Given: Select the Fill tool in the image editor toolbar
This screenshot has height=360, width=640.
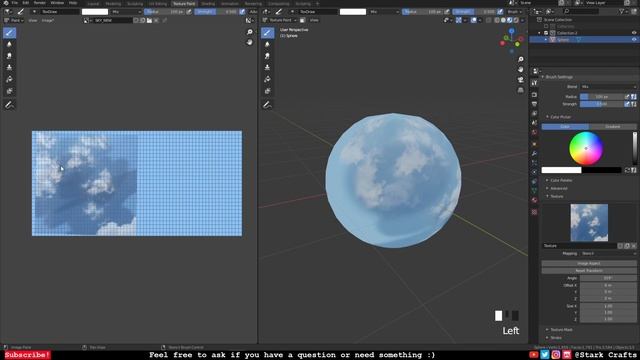Looking at the screenshot, I should tap(9, 79).
